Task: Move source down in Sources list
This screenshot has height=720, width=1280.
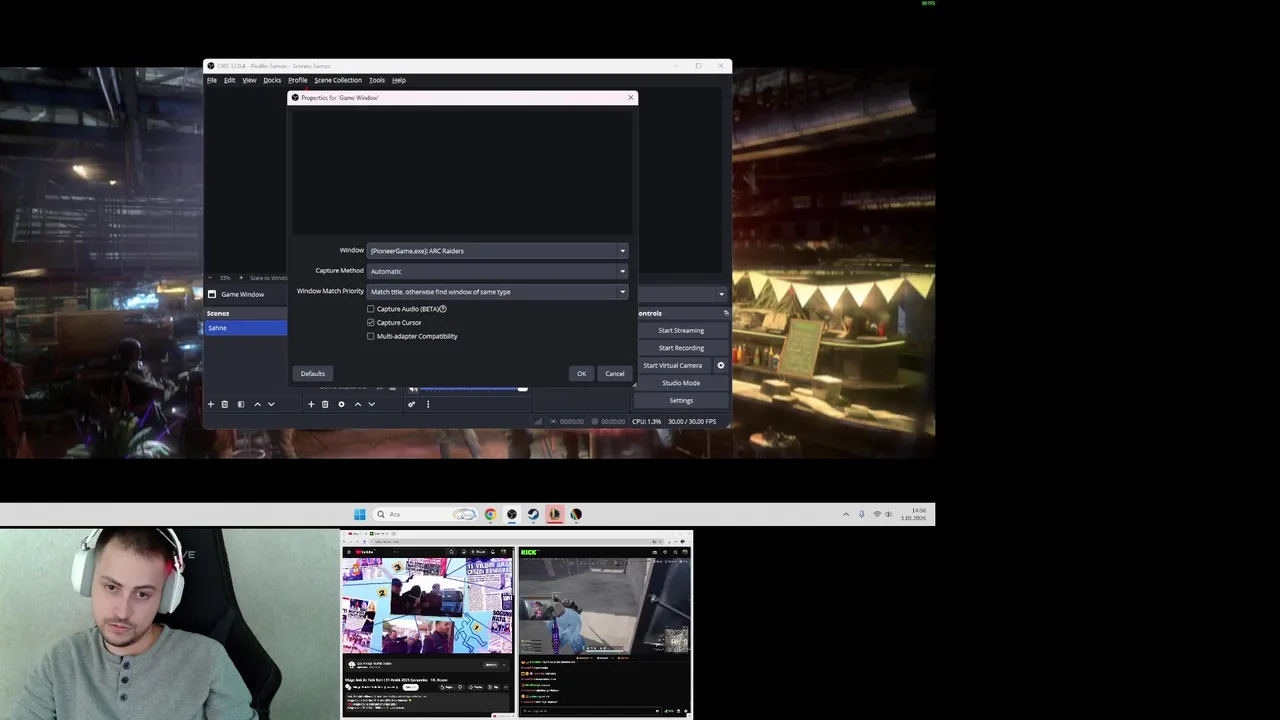Action: (x=372, y=404)
